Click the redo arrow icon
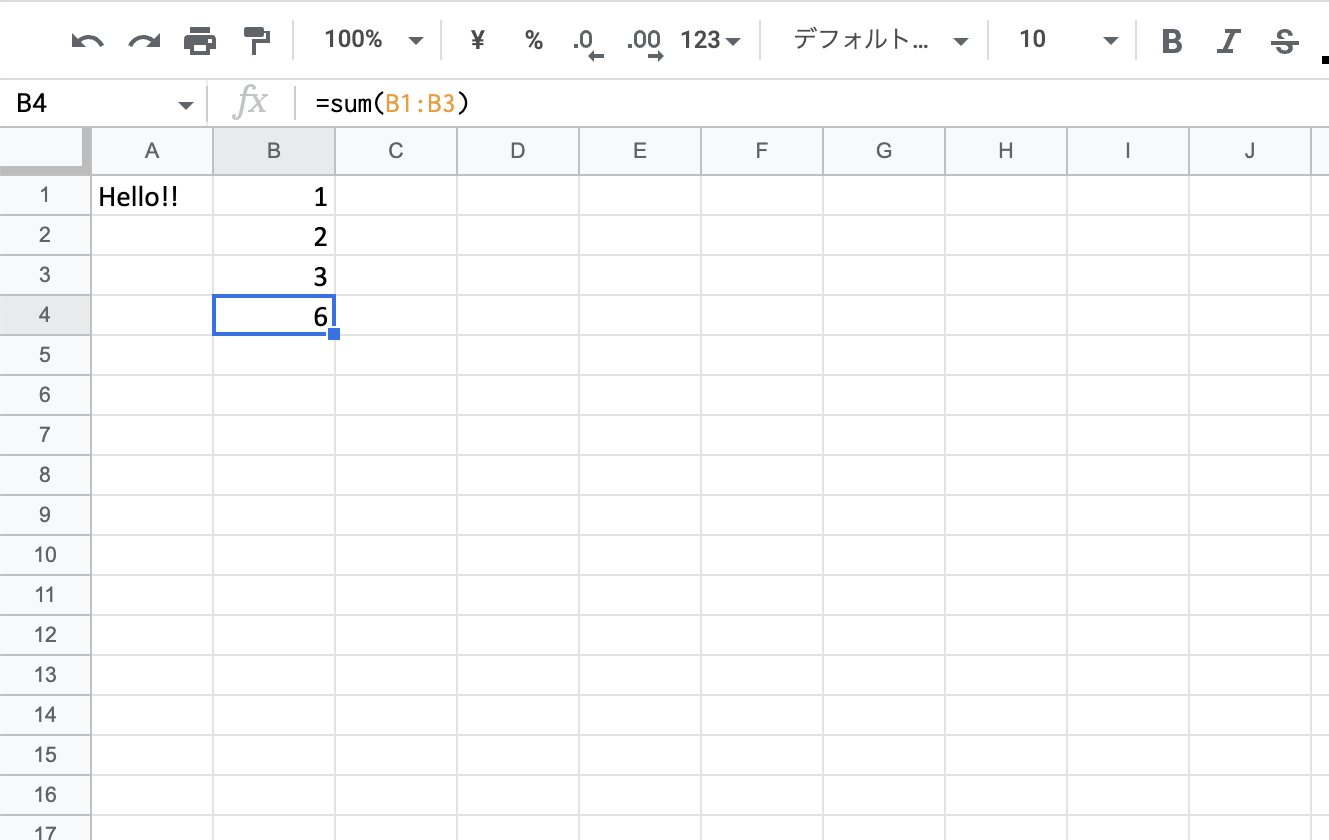This screenshot has height=840, width=1329. (x=144, y=41)
